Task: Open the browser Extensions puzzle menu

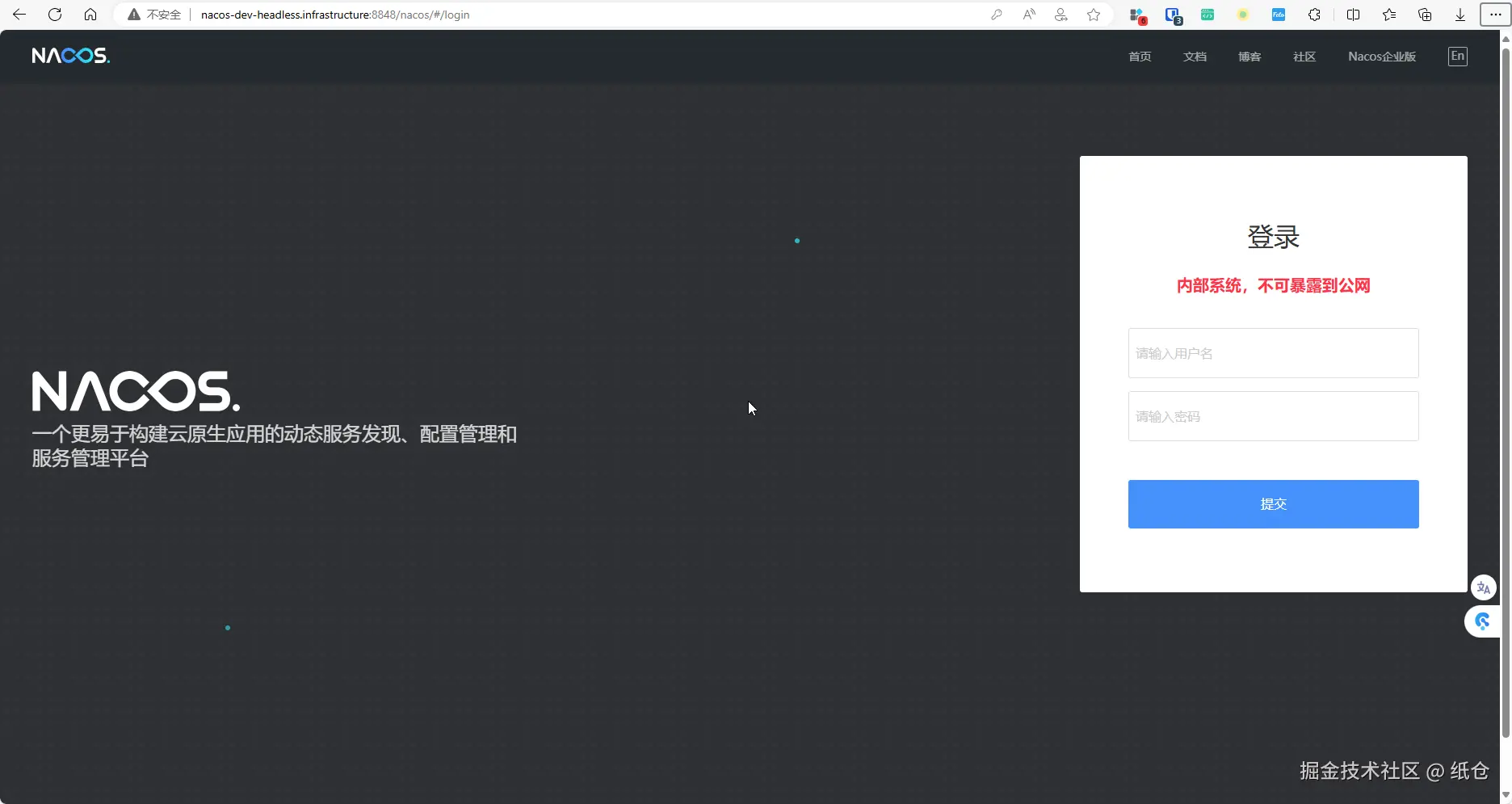Action: (1314, 15)
